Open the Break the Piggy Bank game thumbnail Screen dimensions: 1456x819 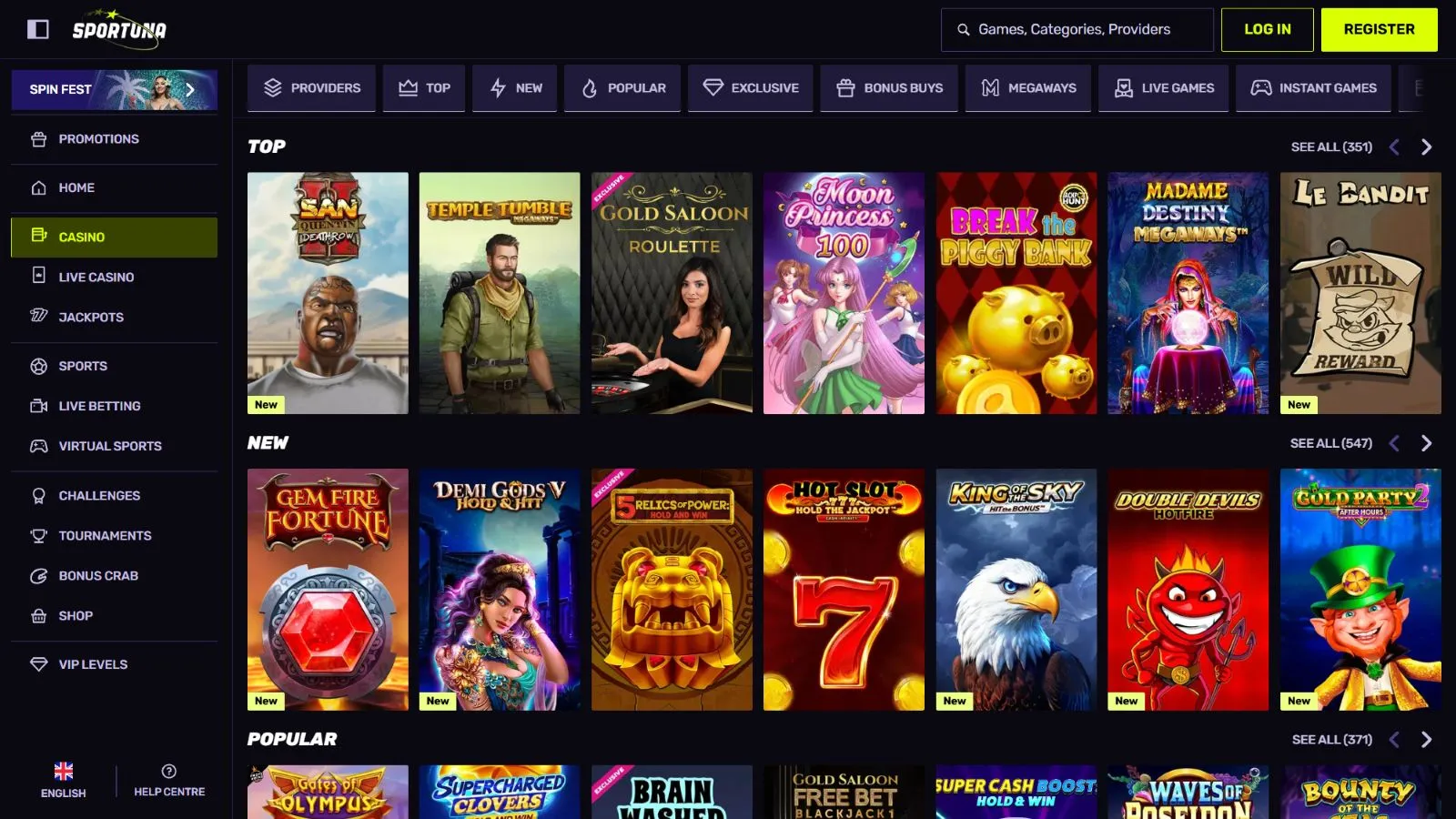(x=1016, y=293)
